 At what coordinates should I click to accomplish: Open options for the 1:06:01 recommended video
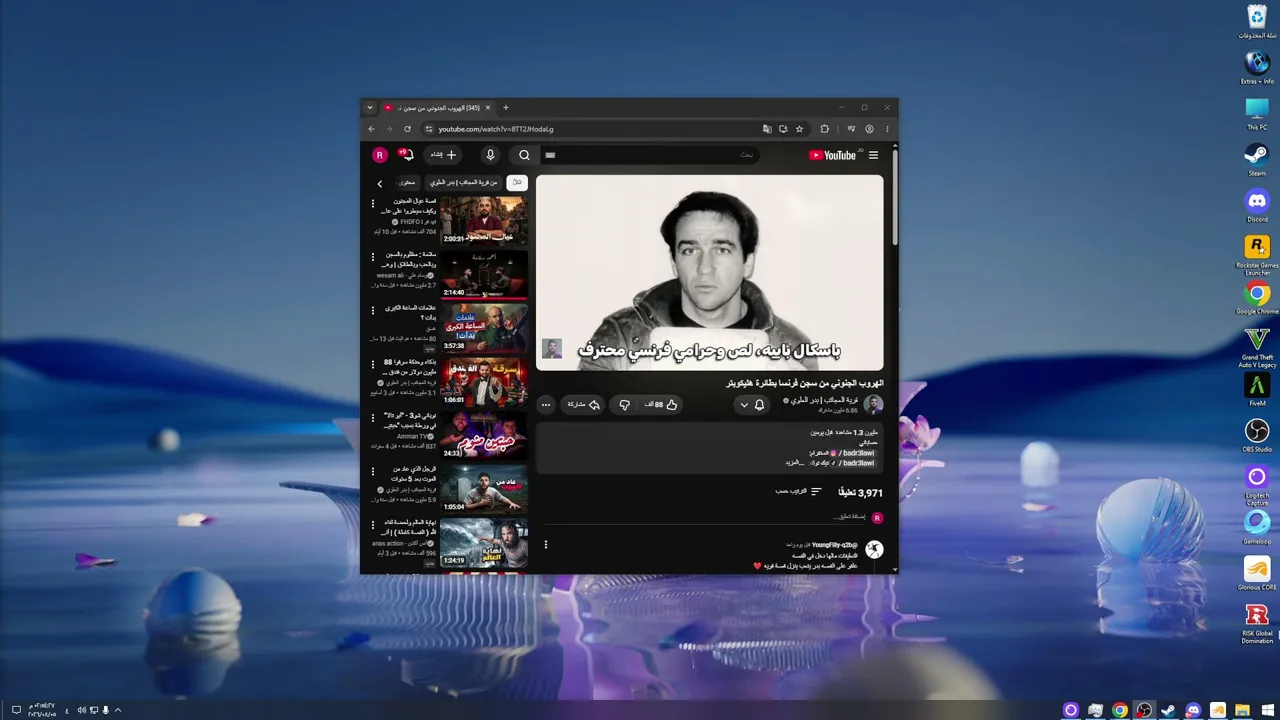point(372,365)
